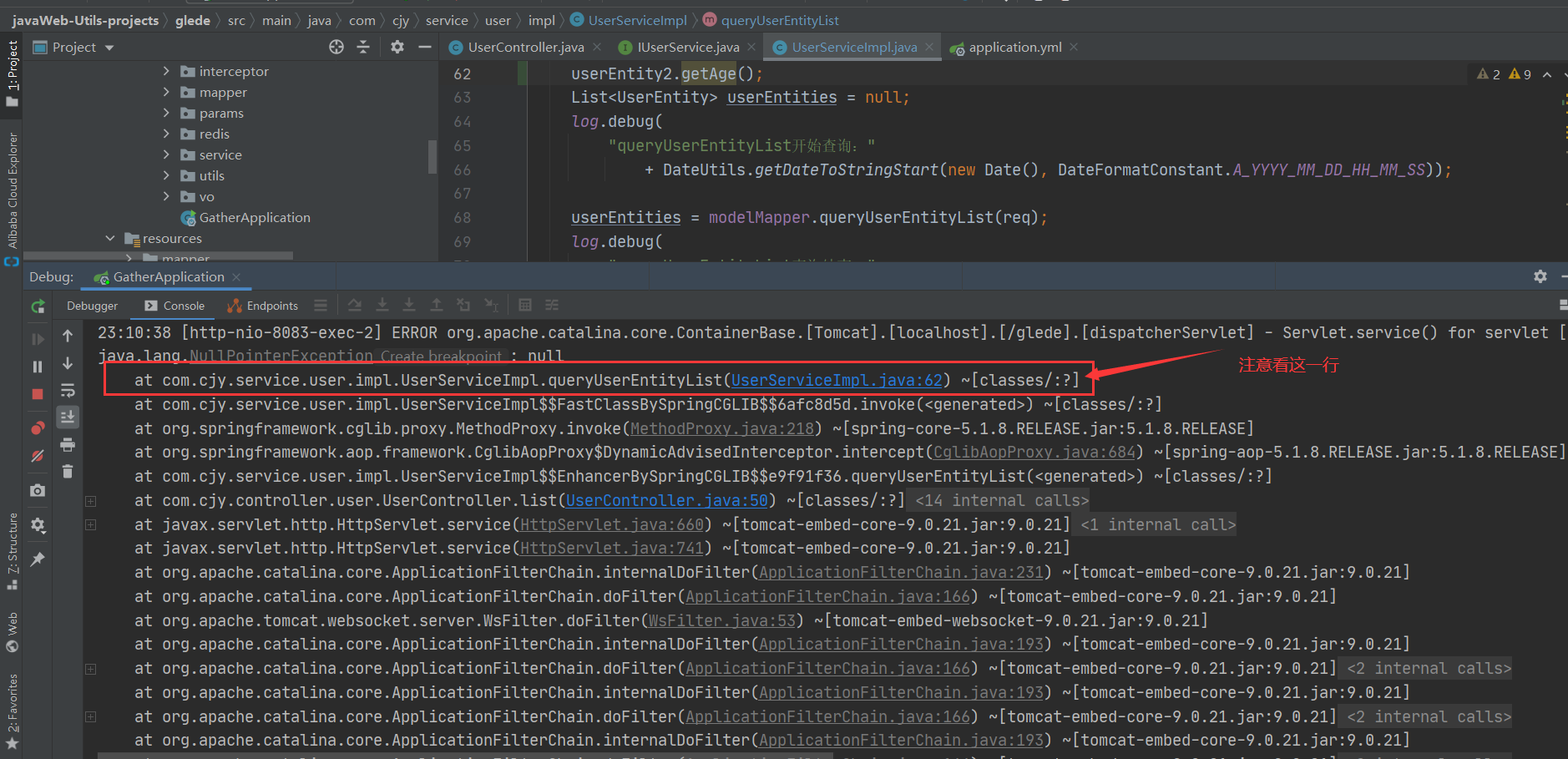This screenshot has height=759, width=1568.
Task: Click the warnings indicator in editor
Action: tap(1505, 74)
